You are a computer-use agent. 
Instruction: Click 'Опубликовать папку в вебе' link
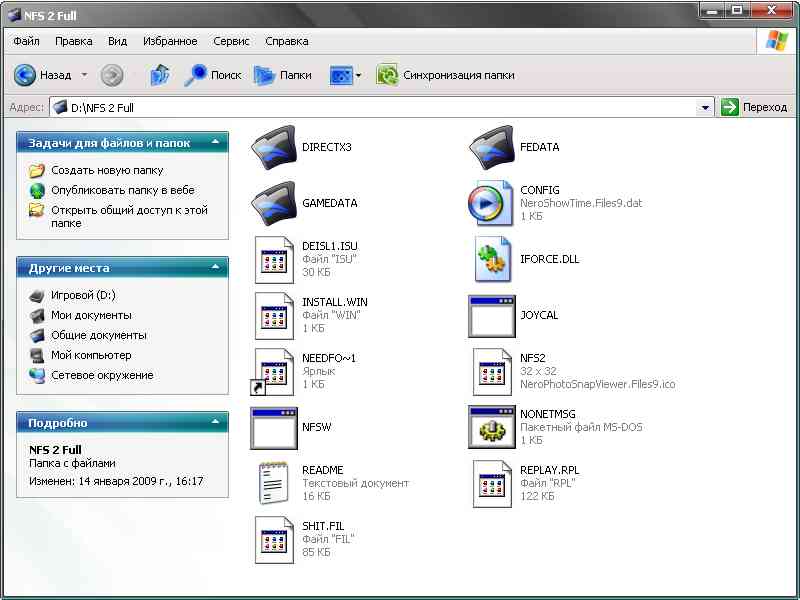pos(122,190)
